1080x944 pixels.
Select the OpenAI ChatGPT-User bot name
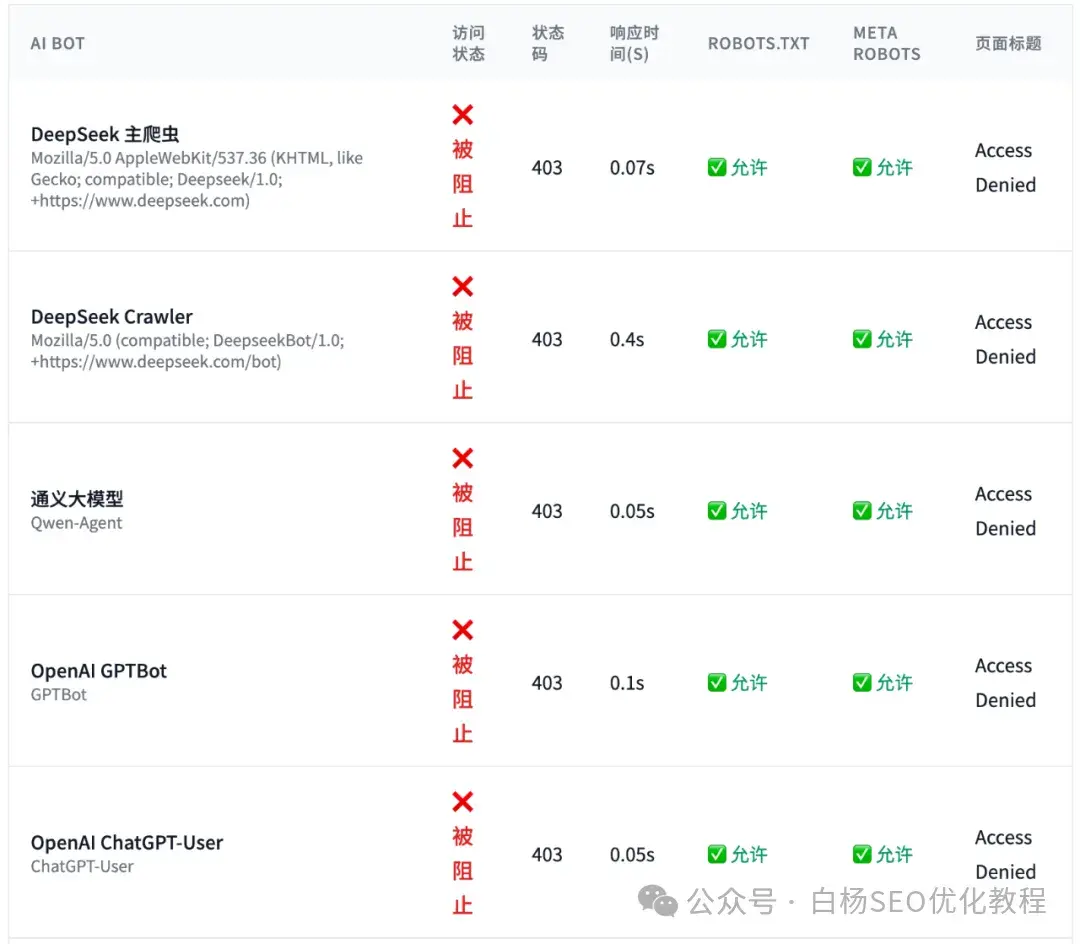point(127,843)
